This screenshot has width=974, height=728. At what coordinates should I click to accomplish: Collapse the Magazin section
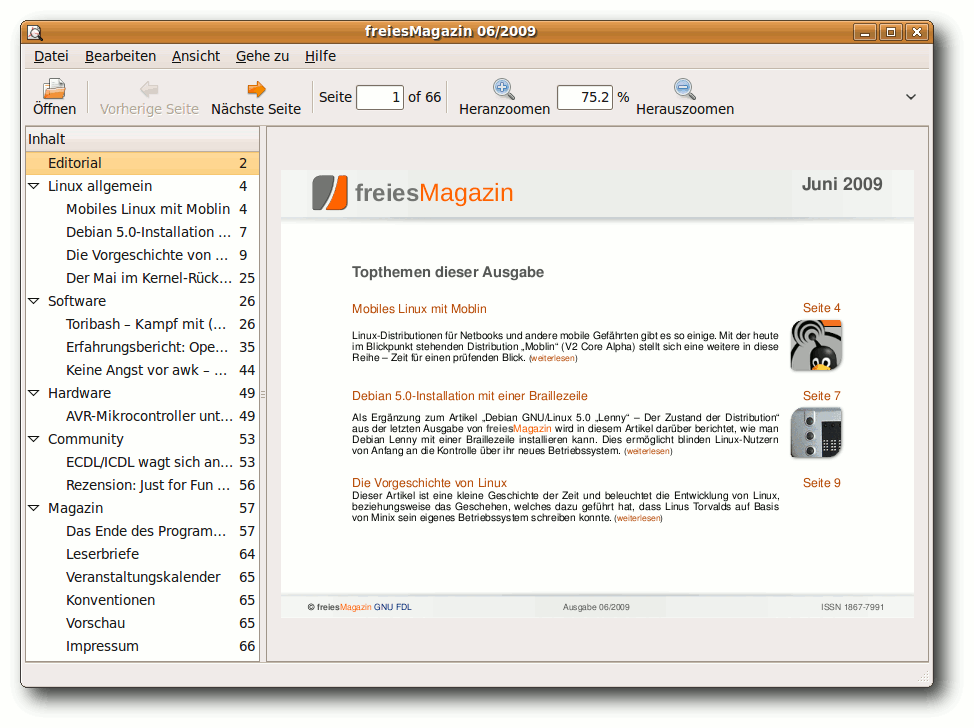click(x=34, y=508)
